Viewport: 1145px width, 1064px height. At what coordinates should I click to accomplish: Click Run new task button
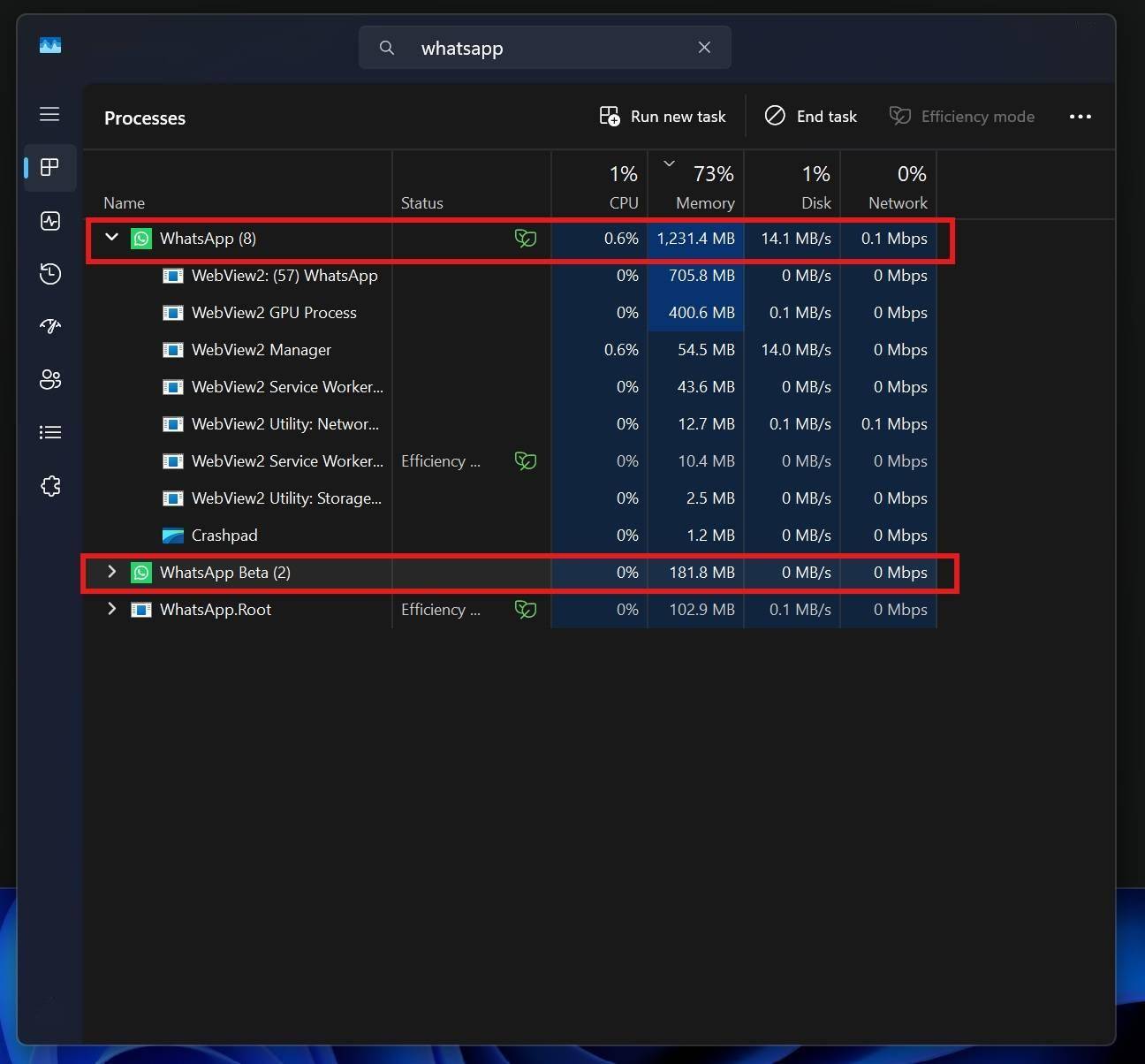663,117
